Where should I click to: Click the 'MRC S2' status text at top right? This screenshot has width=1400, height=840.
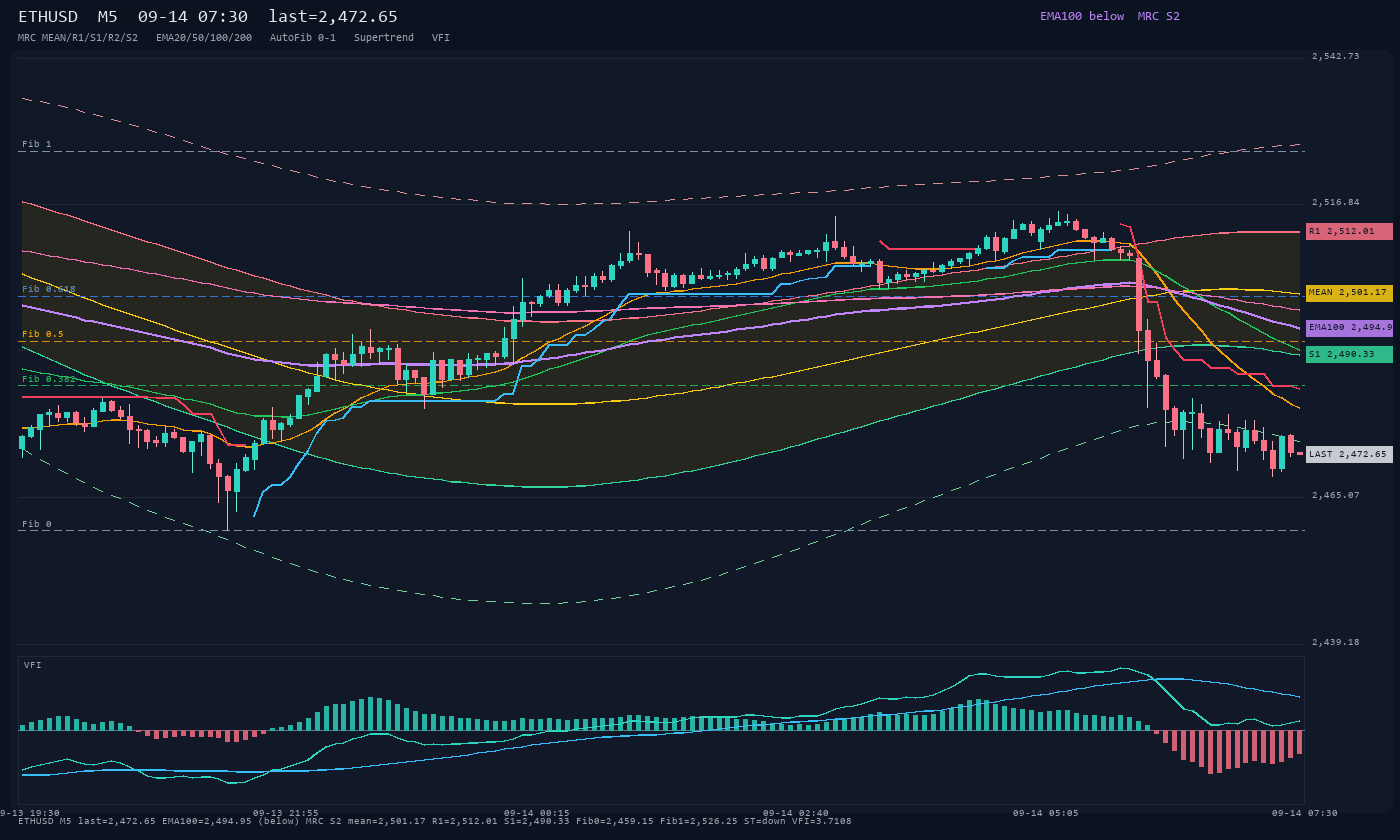coord(1159,16)
